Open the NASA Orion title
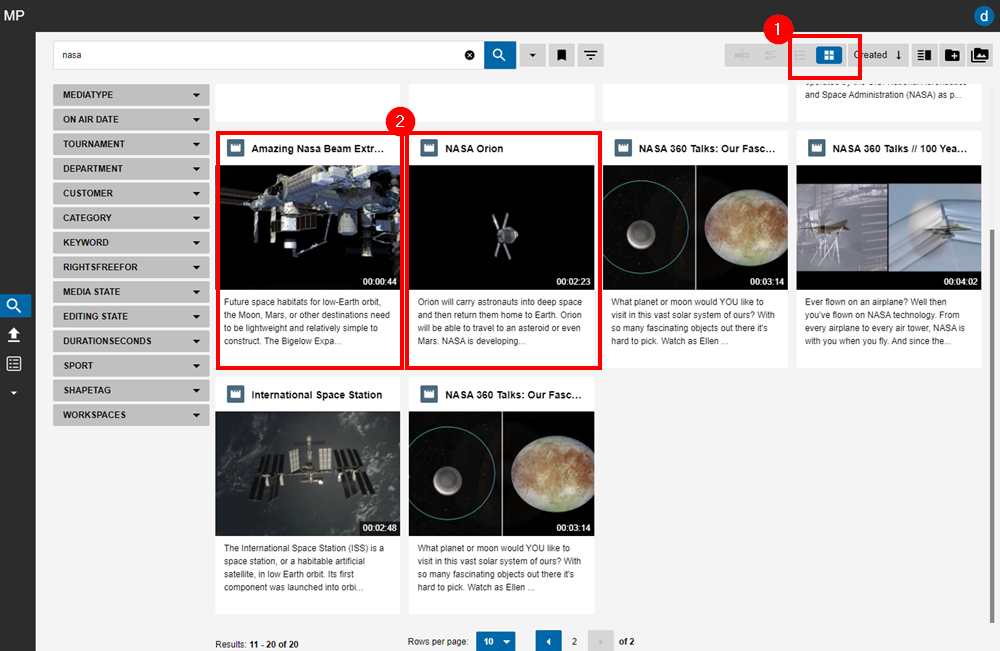The height and width of the screenshot is (651, 1000). (474, 148)
